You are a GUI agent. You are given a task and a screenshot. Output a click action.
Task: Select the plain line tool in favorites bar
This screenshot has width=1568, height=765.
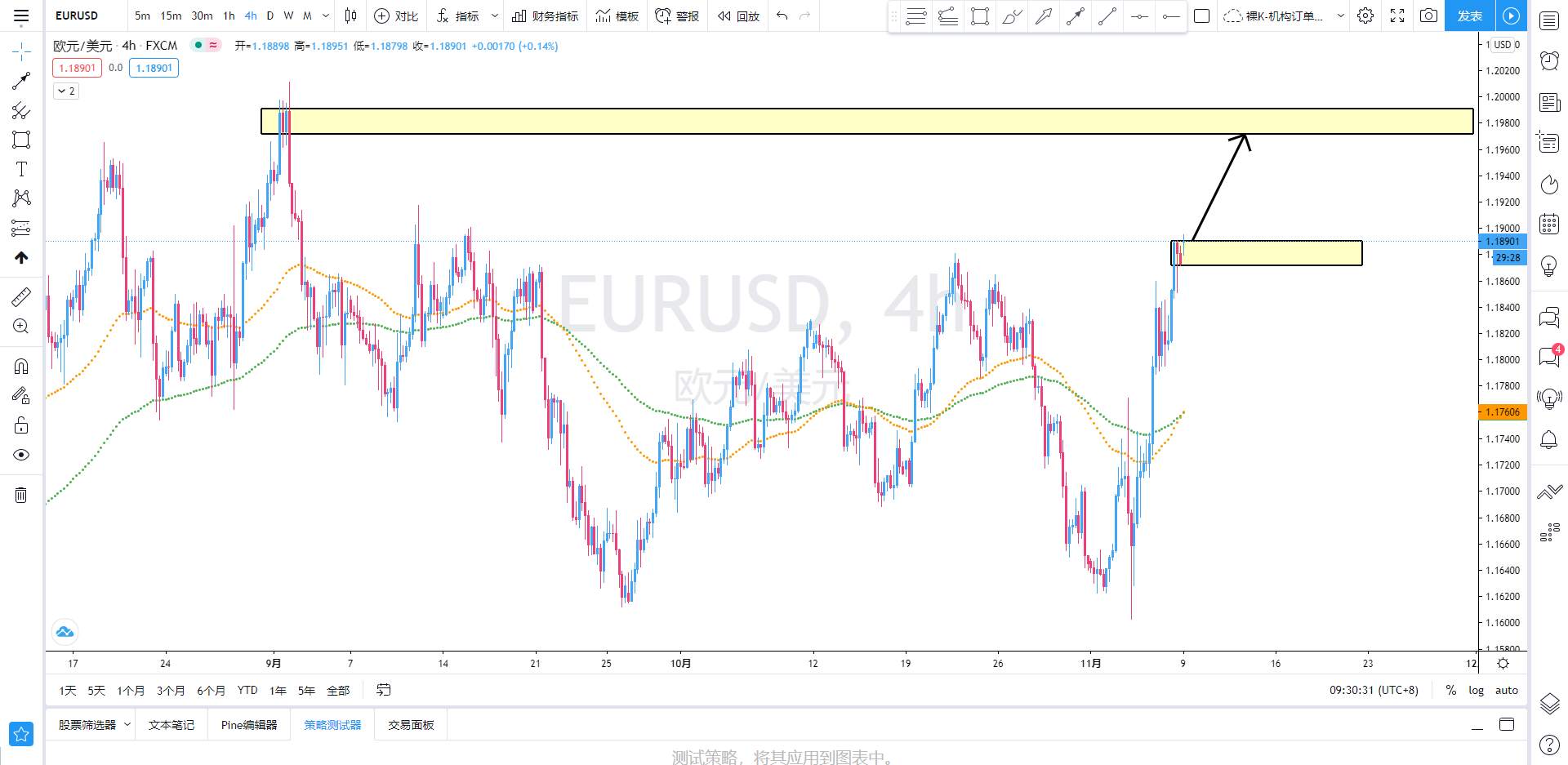[x=1107, y=16]
